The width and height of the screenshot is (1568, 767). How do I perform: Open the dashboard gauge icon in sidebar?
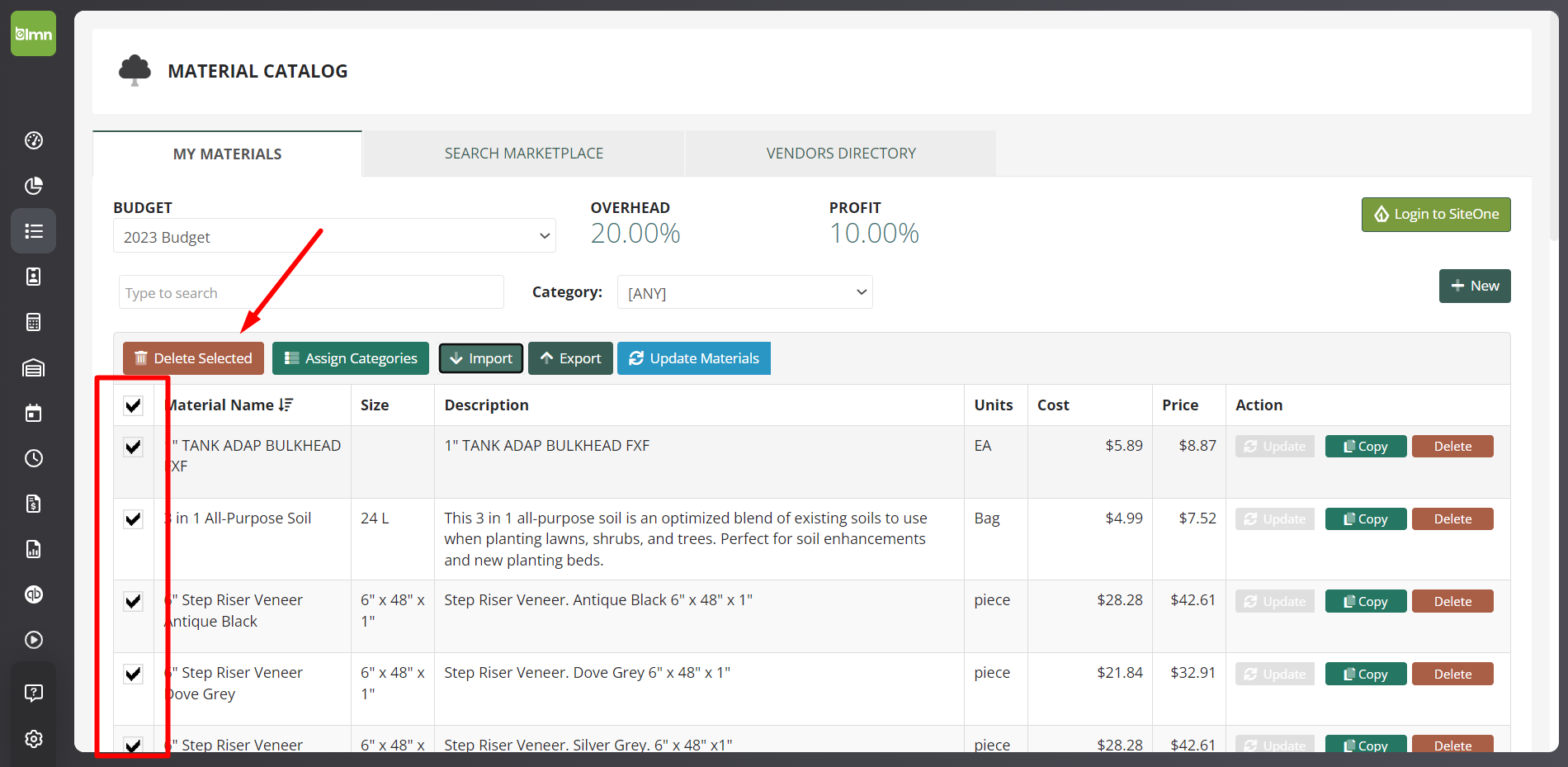(33, 140)
